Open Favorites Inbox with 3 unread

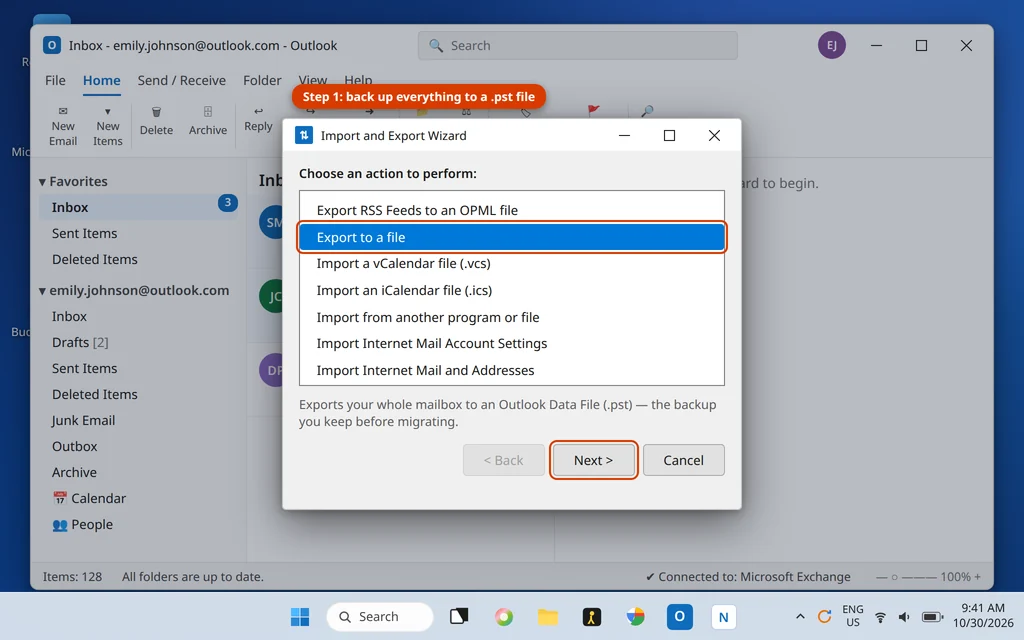tap(138, 207)
